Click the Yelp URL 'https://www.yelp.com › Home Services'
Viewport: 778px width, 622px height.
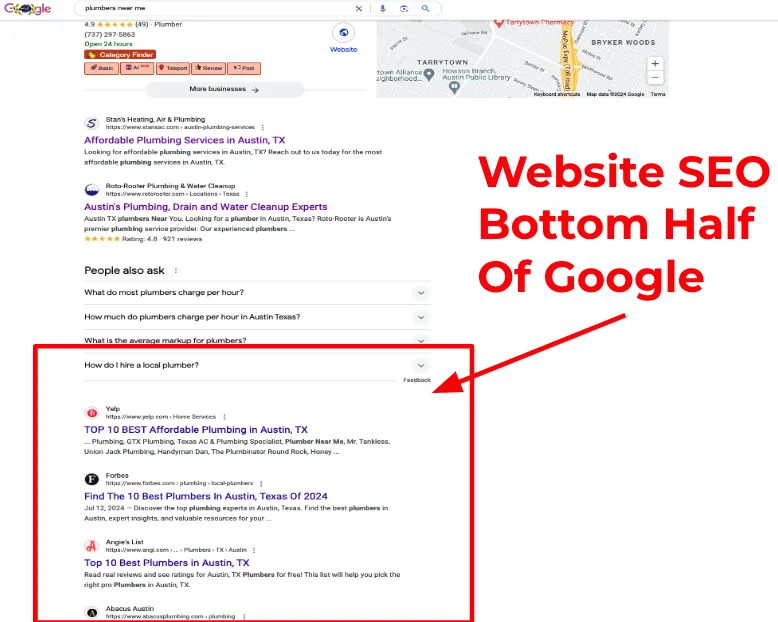(161, 417)
